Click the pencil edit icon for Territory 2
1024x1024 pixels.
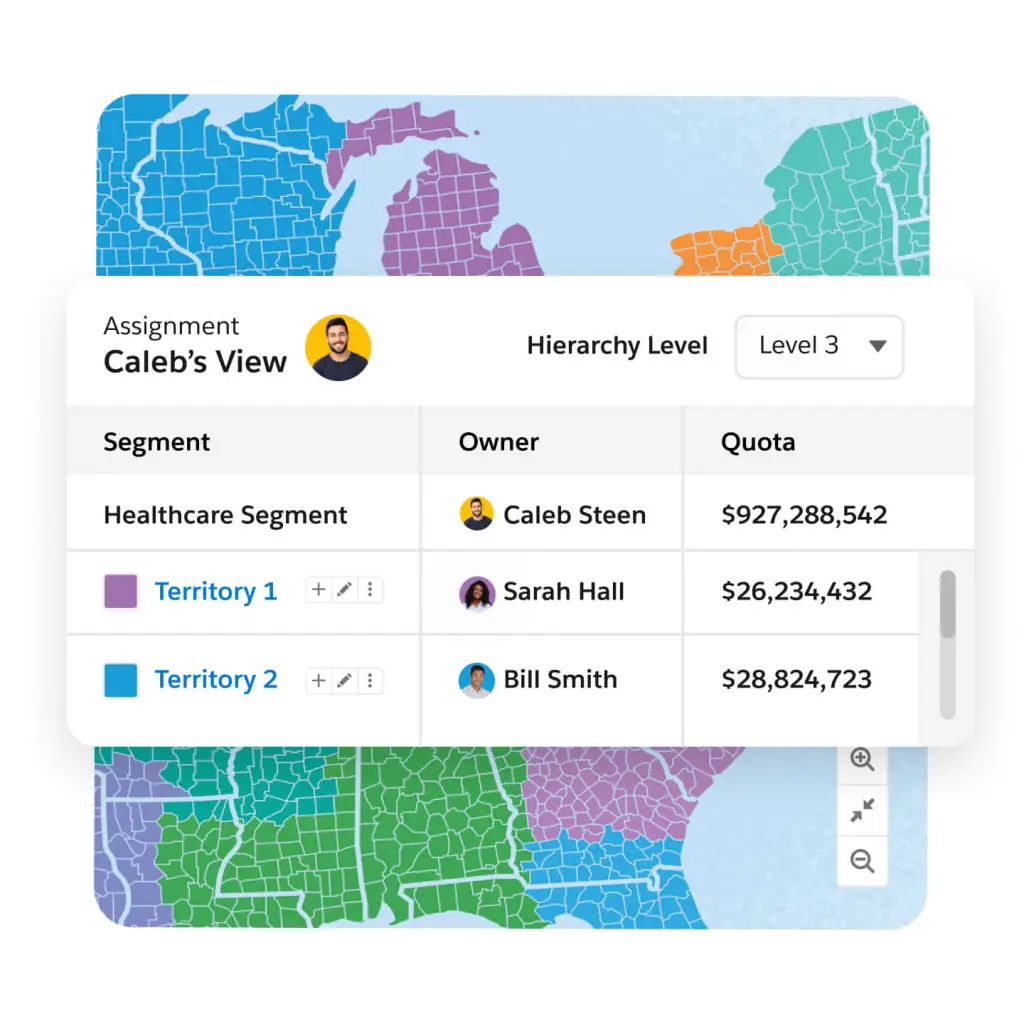[x=344, y=681]
